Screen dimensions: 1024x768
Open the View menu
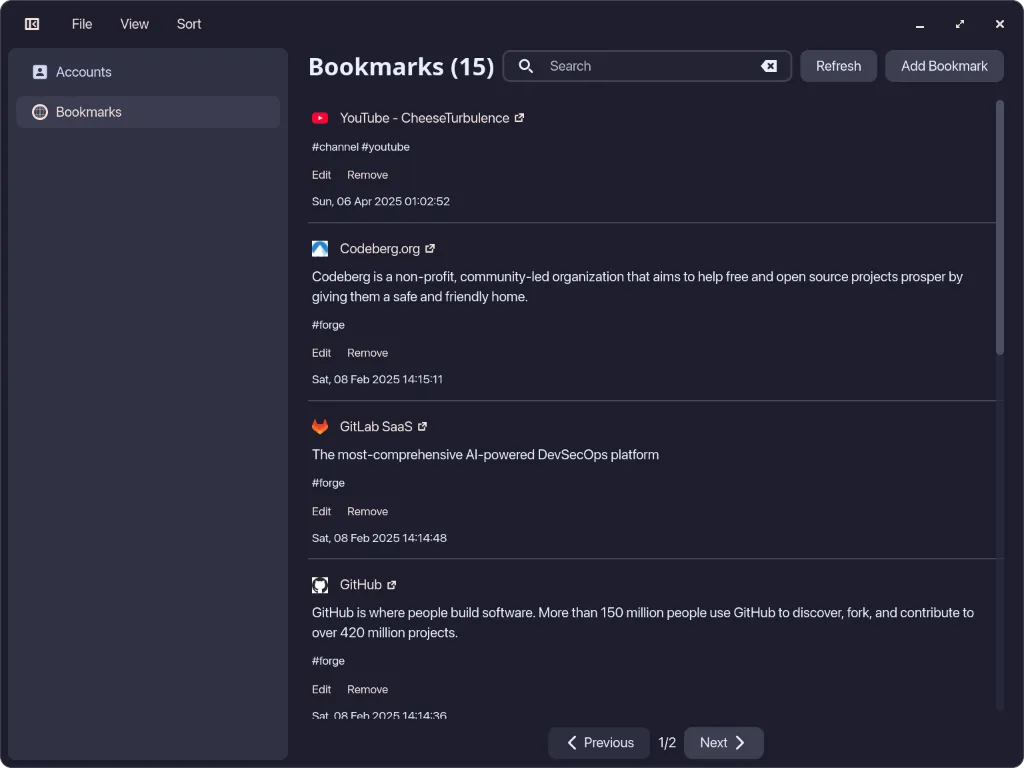click(x=134, y=23)
